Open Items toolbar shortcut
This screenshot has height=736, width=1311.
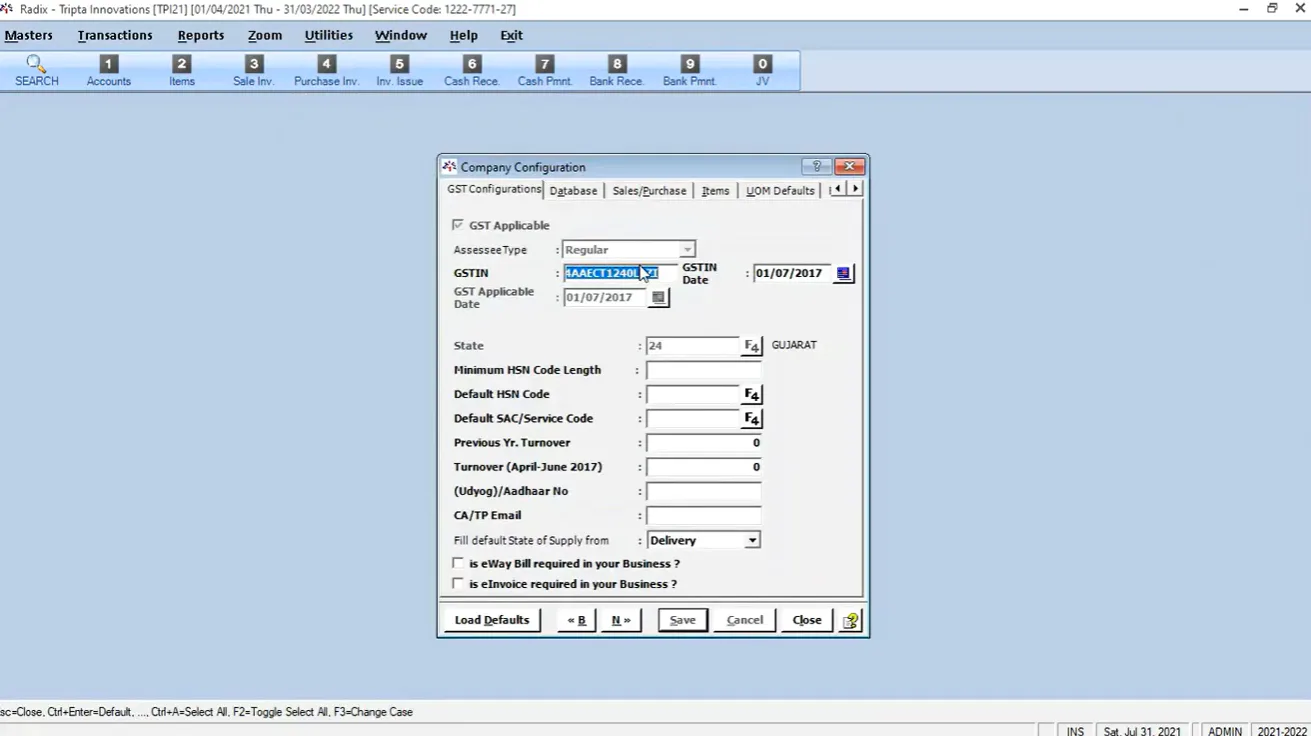click(181, 71)
